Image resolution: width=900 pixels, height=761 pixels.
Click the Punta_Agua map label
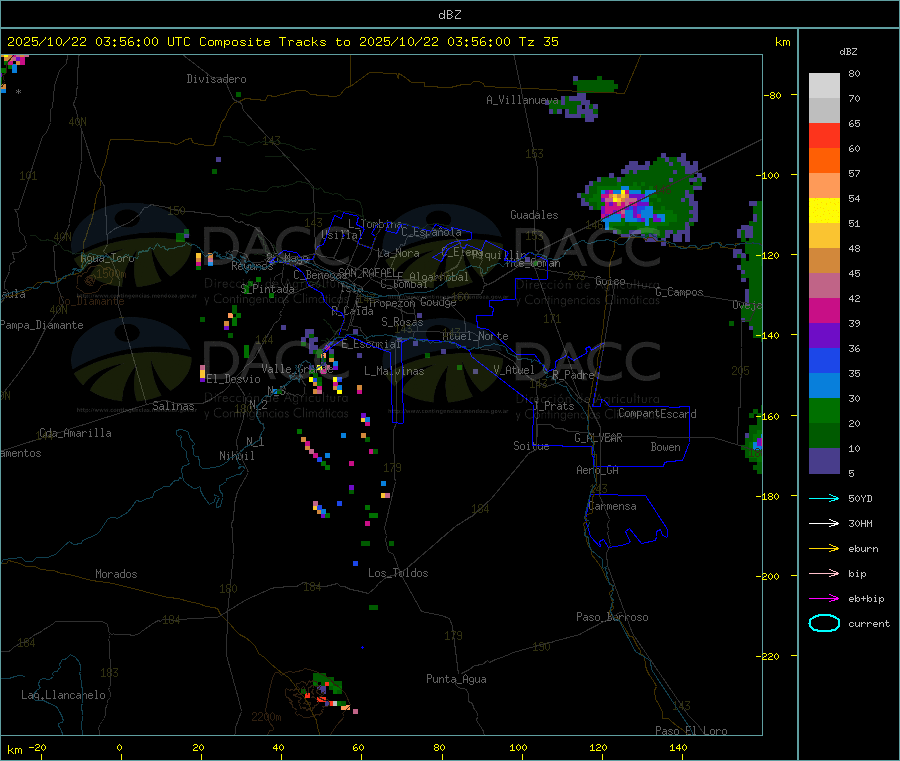click(x=456, y=679)
